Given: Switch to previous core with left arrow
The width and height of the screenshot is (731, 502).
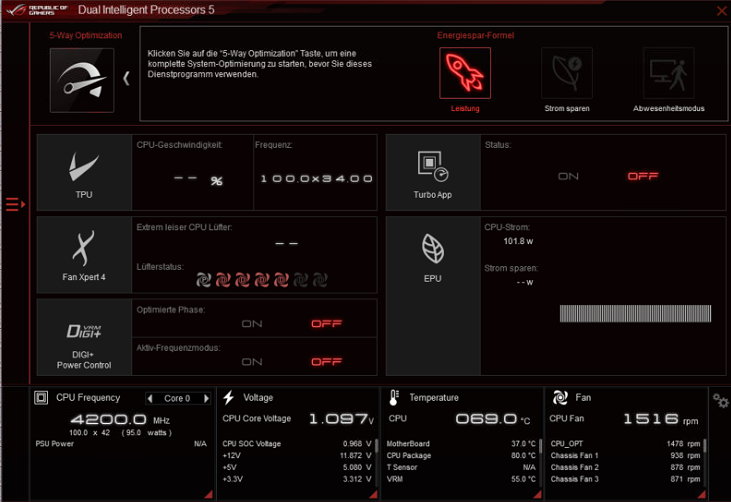Looking at the screenshot, I should point(150,399).
